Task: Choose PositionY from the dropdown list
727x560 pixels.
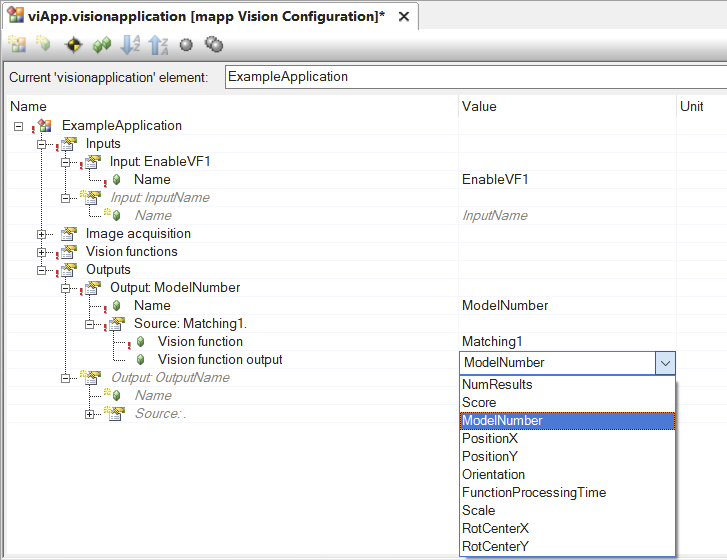Action: (567, 457)
